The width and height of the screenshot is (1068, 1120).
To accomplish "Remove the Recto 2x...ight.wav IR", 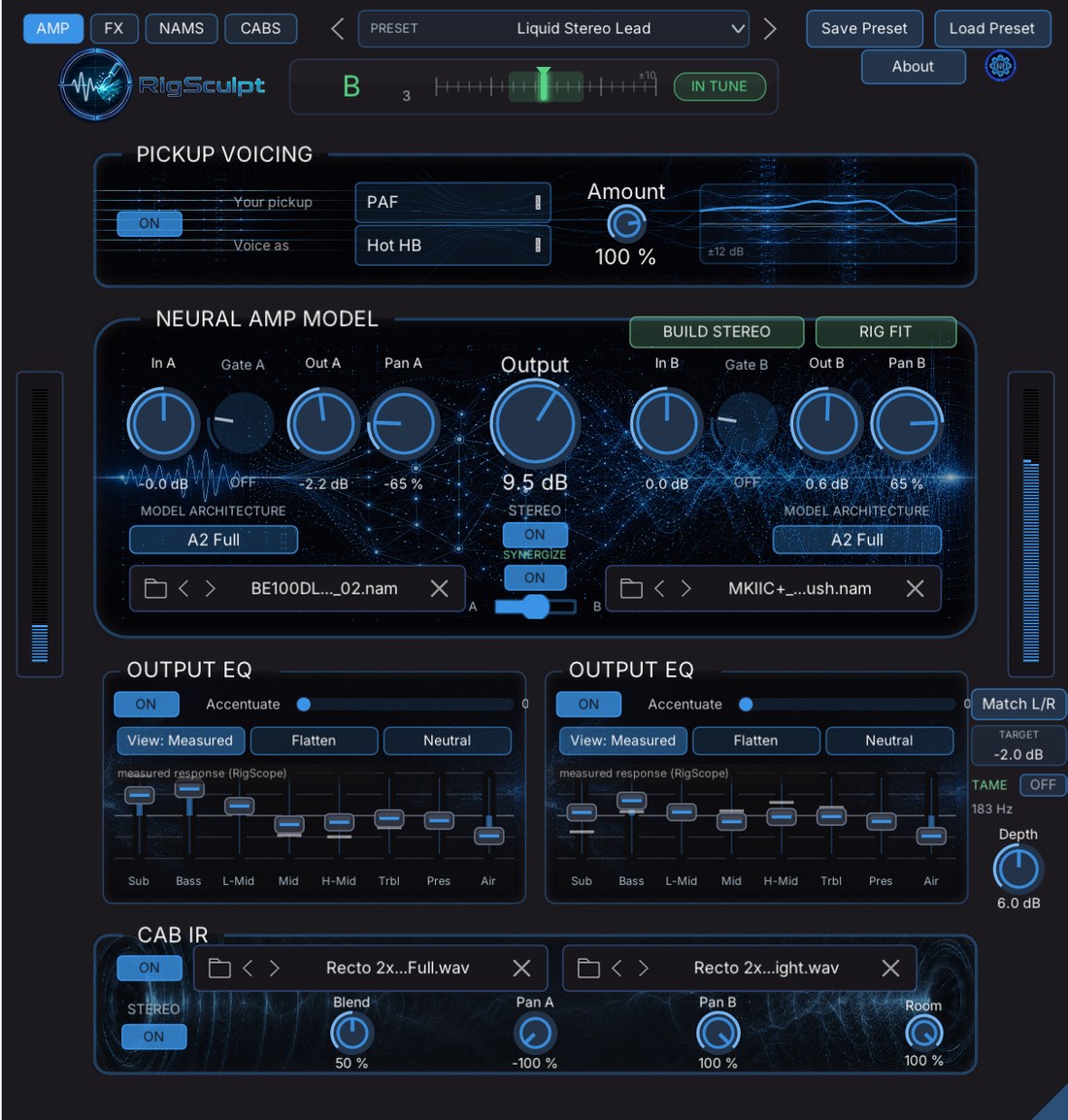I will coord(890,969).
